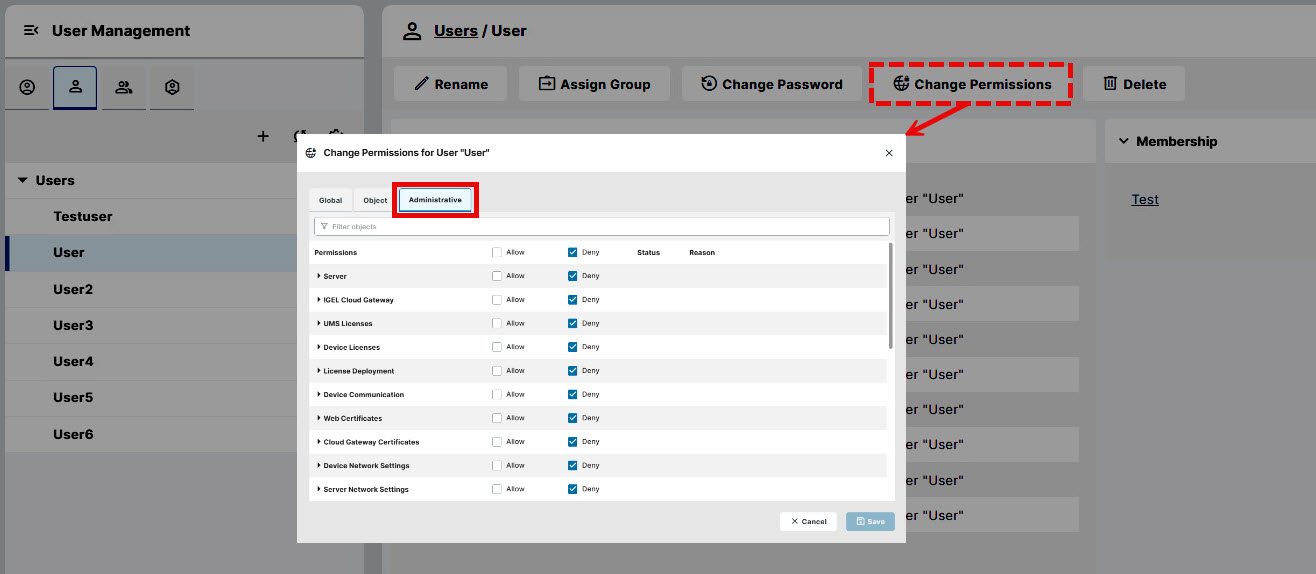Collapse the User Management sidebar menu icon
This screenshot has width=1316, height=574.
[x=30, y=31]
